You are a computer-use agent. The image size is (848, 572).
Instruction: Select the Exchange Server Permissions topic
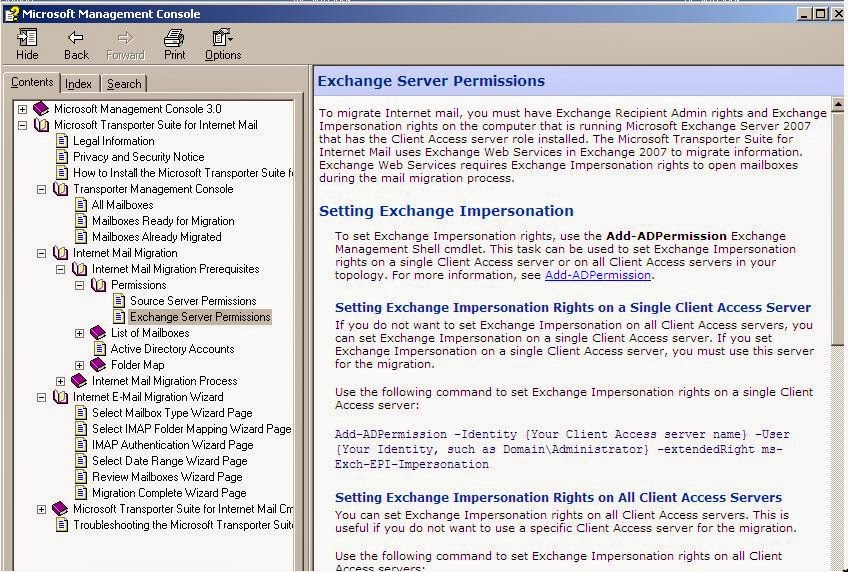point(200,317)
